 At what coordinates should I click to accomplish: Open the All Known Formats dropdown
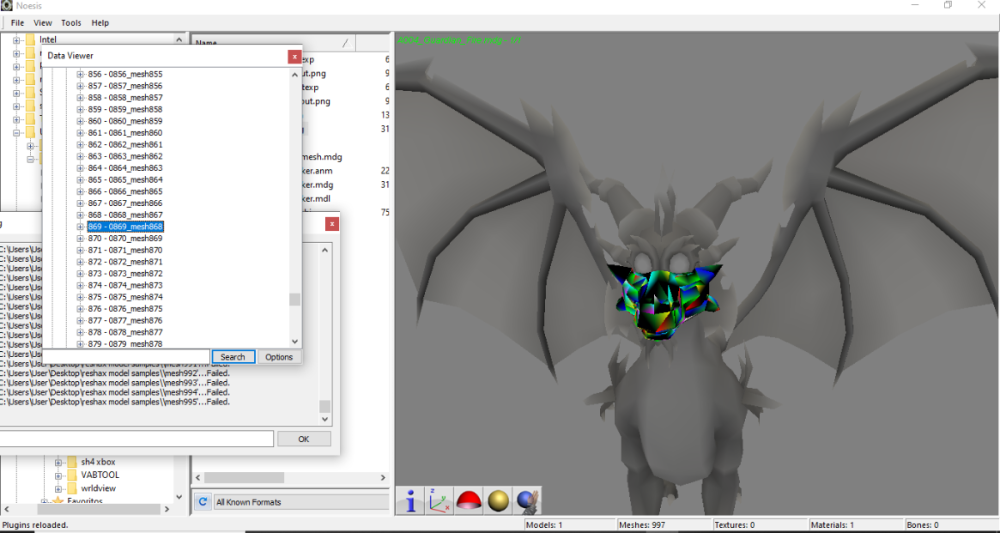coord(300,502)
